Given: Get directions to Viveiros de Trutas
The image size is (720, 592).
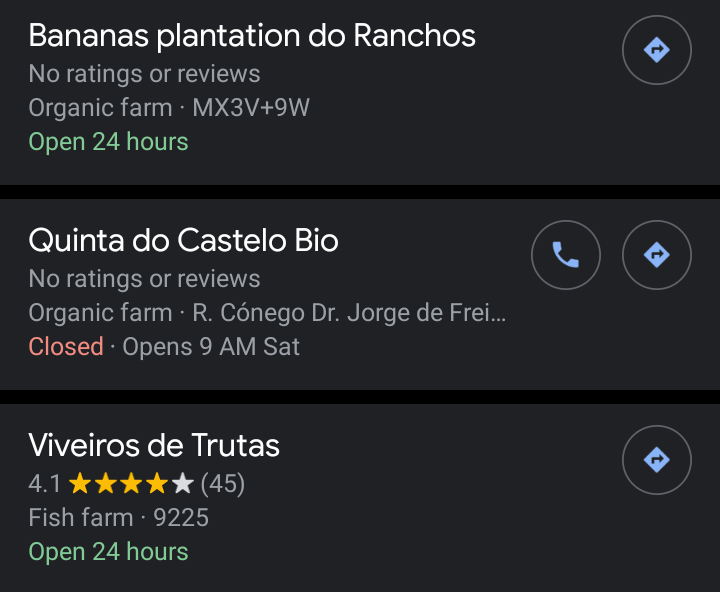Looking at the screenshot, I should point(656,460).
